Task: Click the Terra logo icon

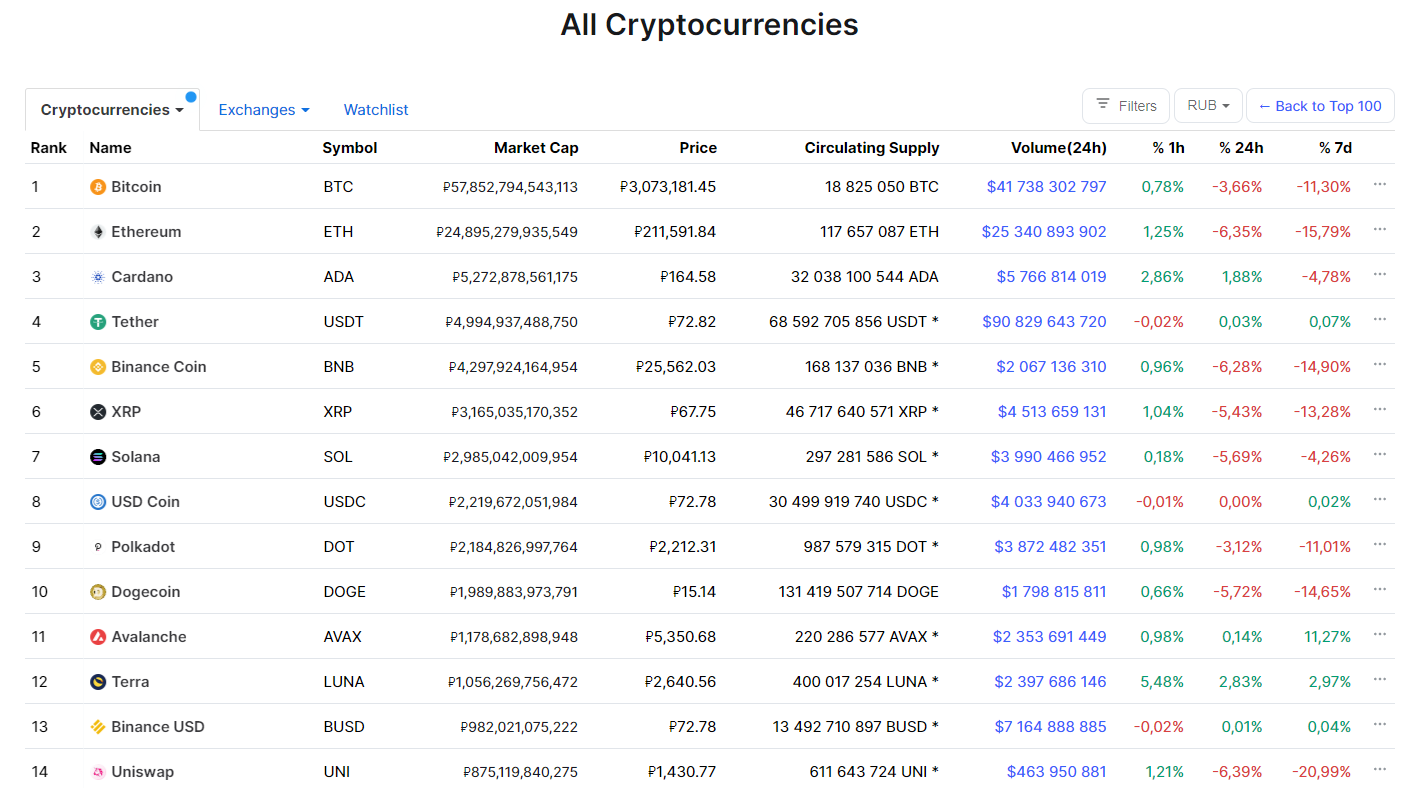Action: 98,682
